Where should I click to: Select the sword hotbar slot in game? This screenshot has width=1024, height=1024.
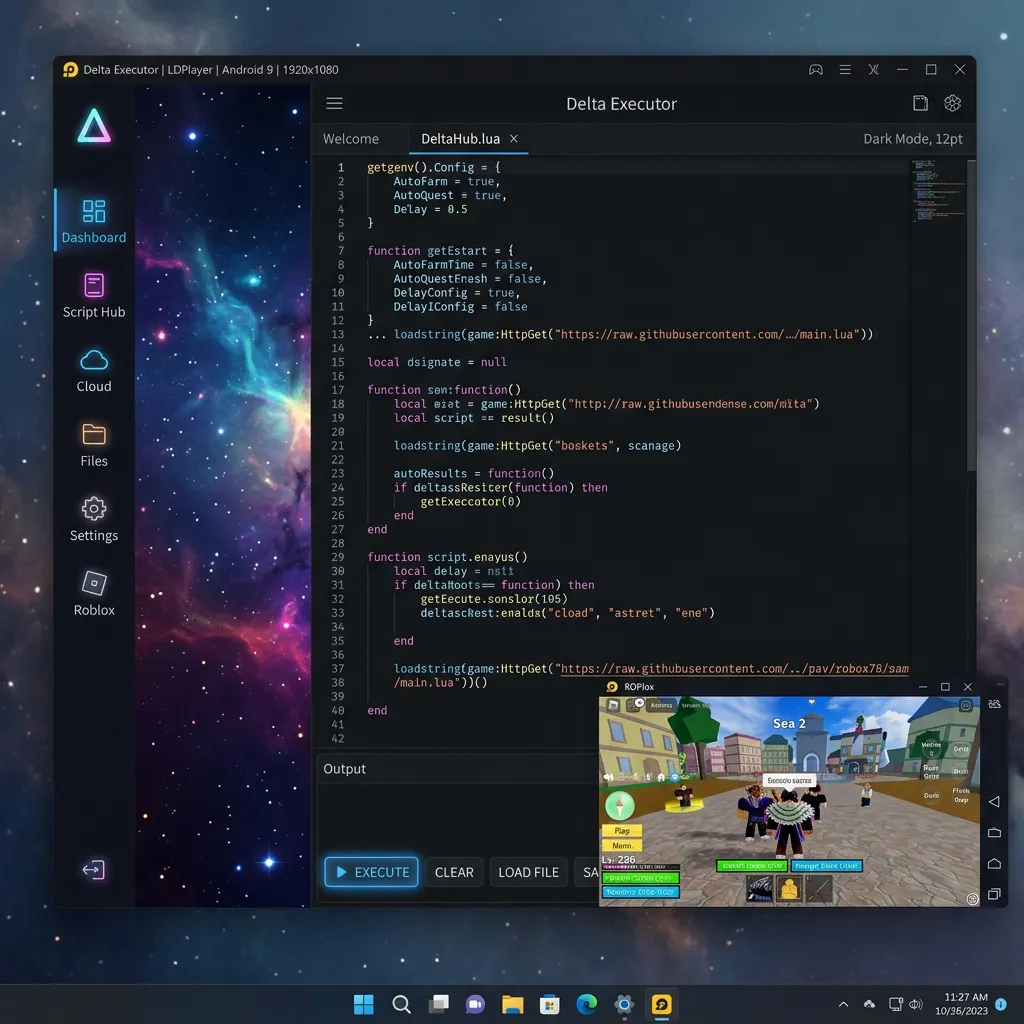point(819,889)
